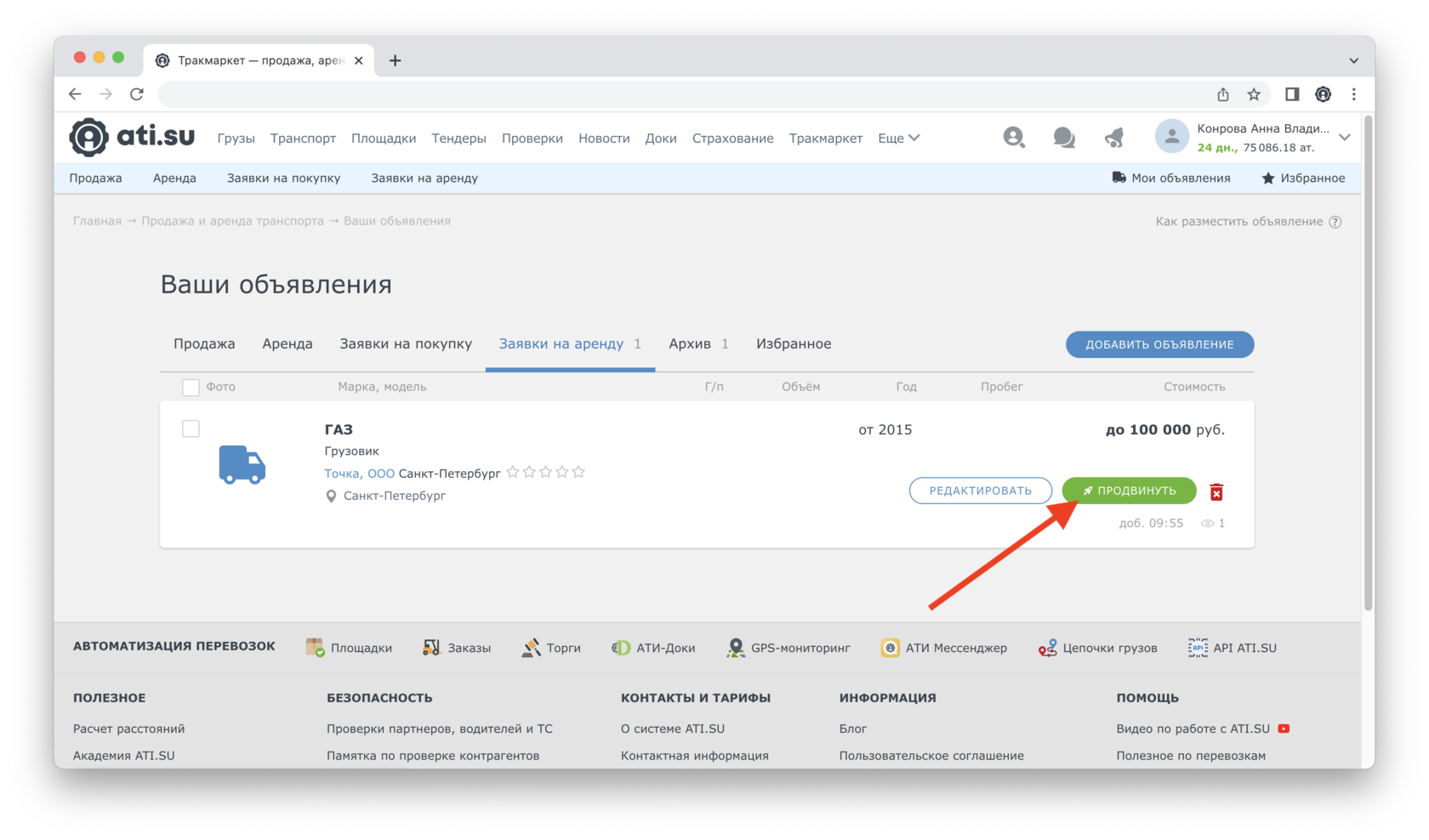Viewport: 1429px width, 840px height.
Task: Open the Тракмаркет menu item
Action: [x=825, y=138]
